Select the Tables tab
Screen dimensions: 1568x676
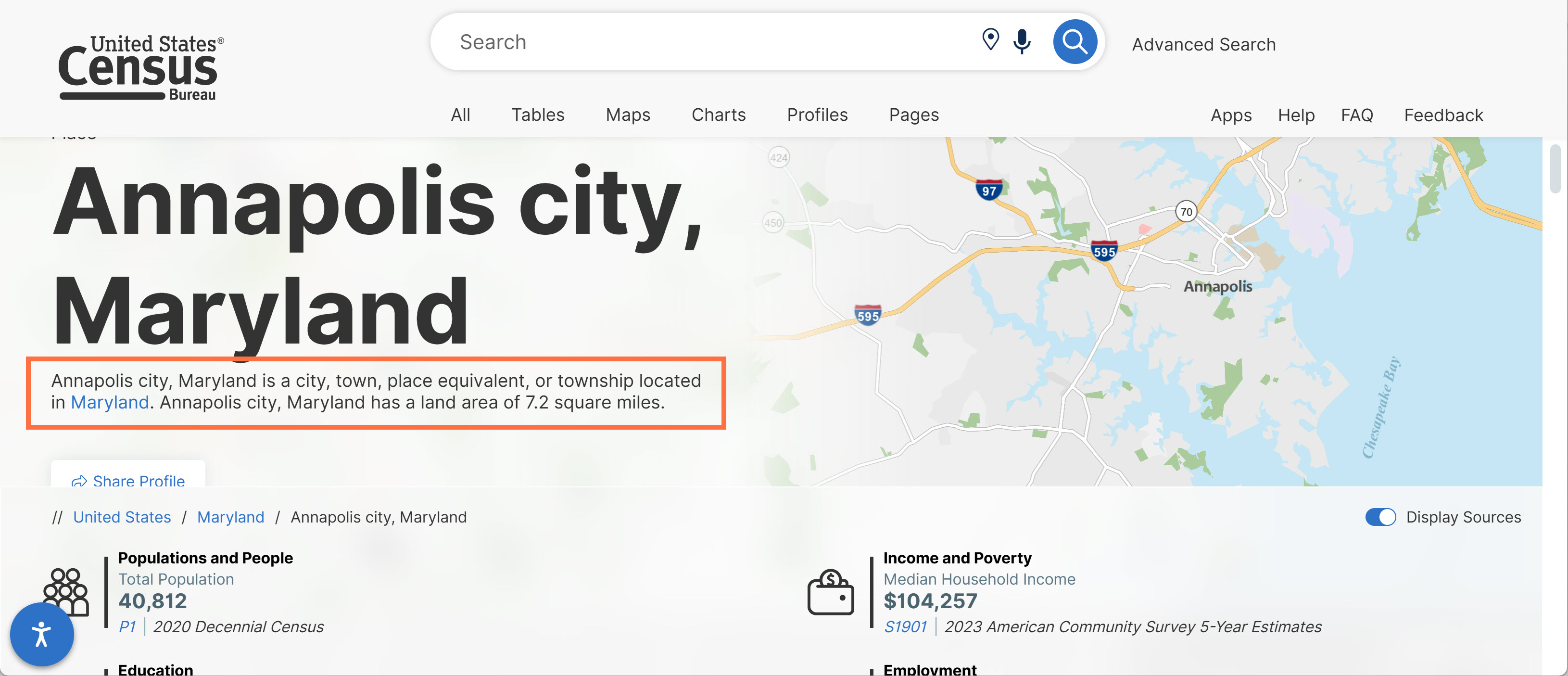click(537, 115)
